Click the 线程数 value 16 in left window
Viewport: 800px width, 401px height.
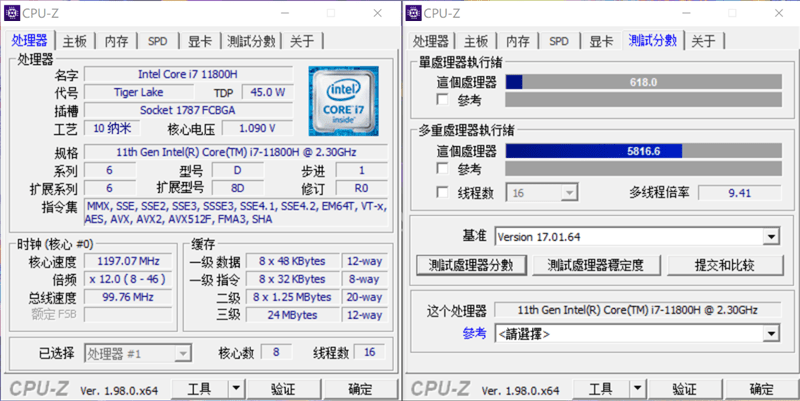coord(369,352)
